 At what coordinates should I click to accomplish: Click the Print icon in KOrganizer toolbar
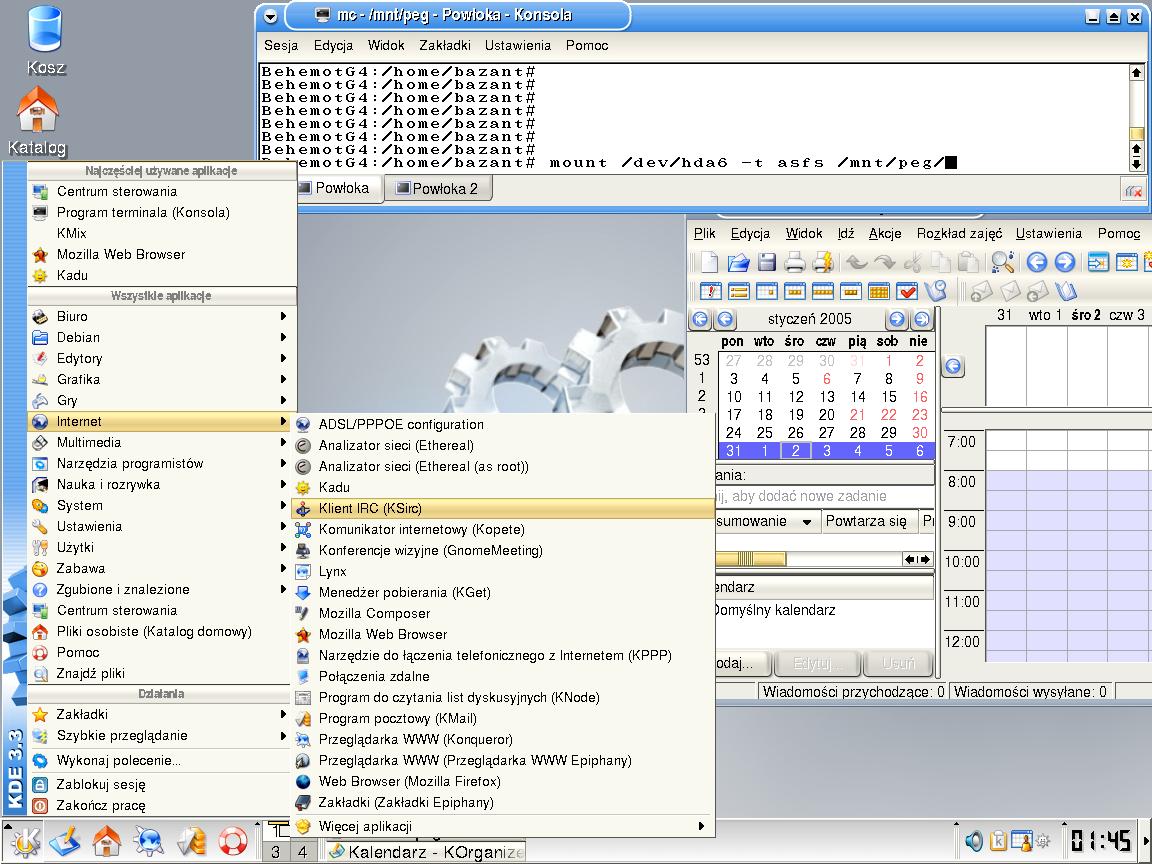pos(794,262)
